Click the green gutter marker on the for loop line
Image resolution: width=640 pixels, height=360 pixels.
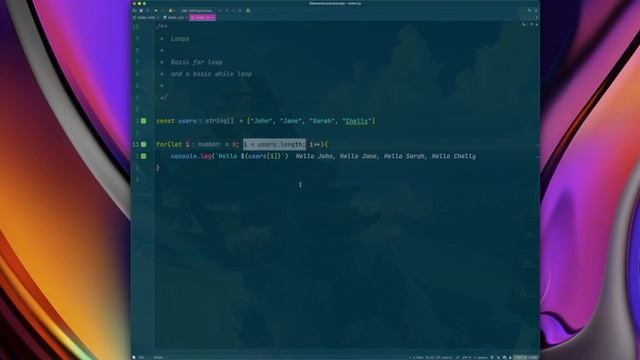click(x=144, y=144)
